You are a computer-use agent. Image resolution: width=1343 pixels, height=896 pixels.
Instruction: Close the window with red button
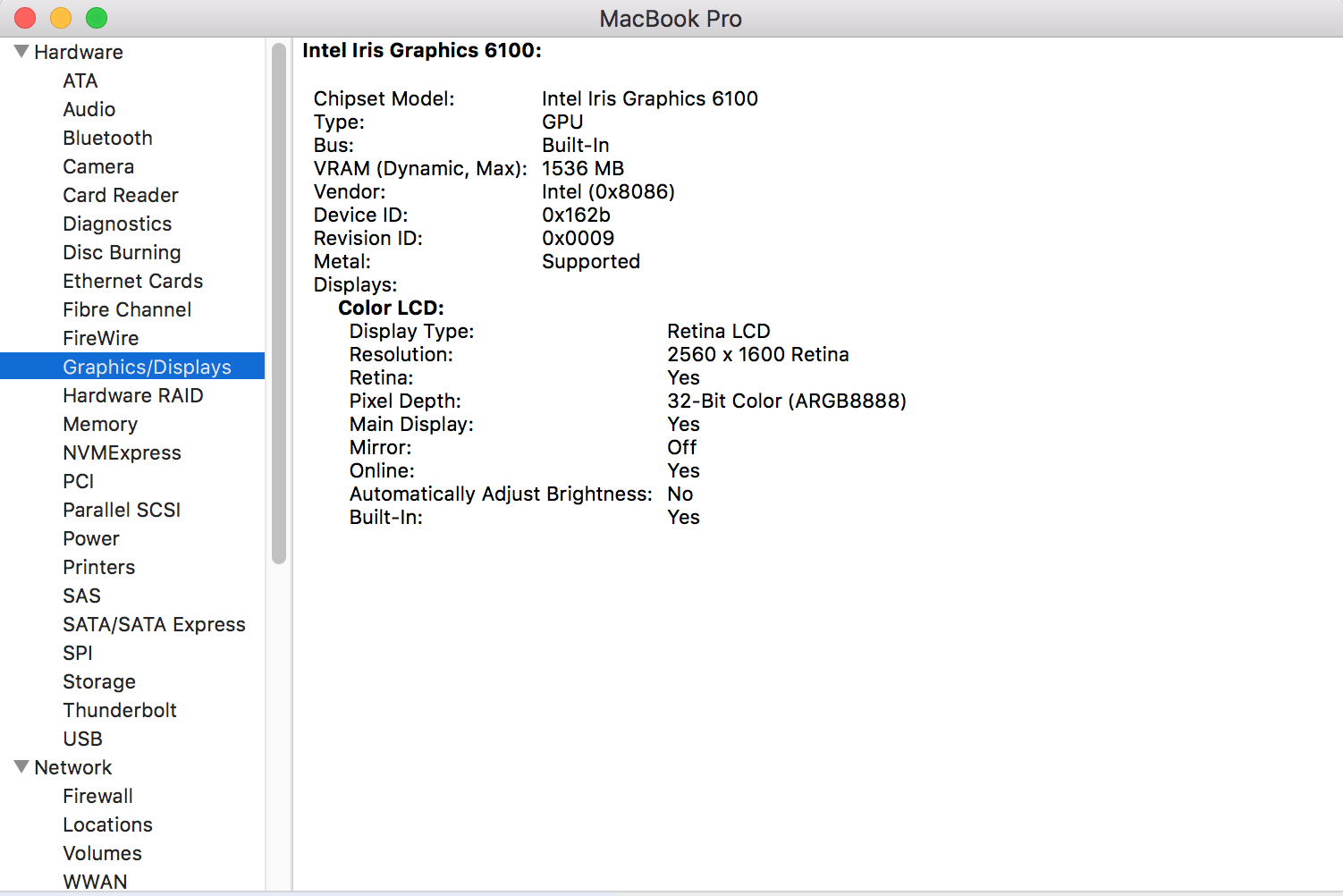click(25, 18)
